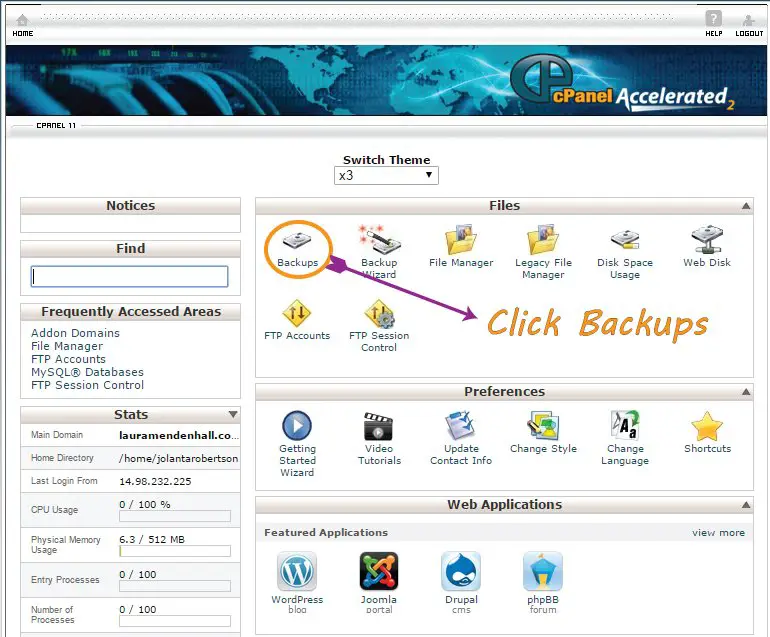Click FTP Accounts in Frequently Accessed Areas

[68, 359]
